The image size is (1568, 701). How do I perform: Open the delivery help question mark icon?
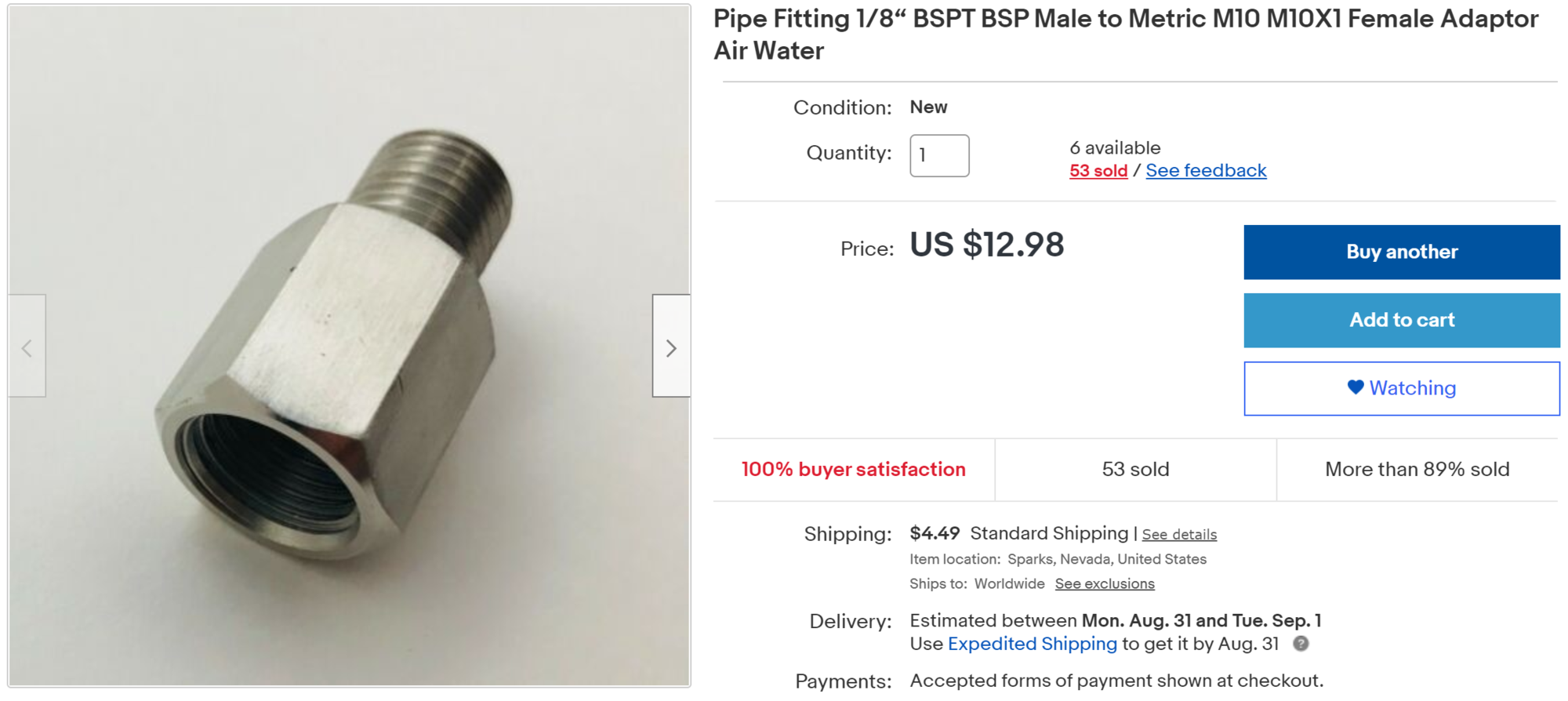(1301, 644)
